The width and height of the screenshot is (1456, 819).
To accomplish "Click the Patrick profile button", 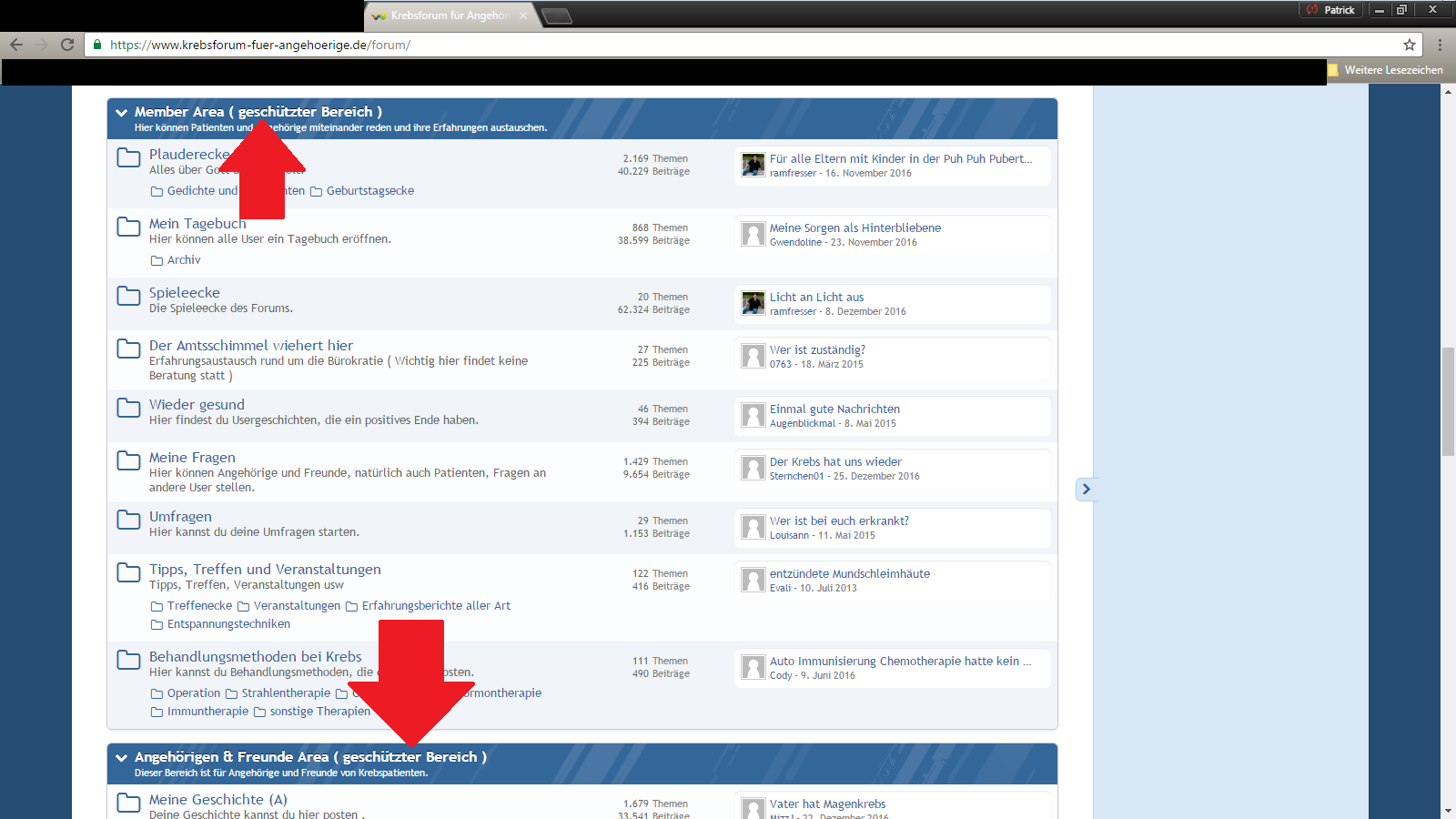I will (x=1330, y=10).
